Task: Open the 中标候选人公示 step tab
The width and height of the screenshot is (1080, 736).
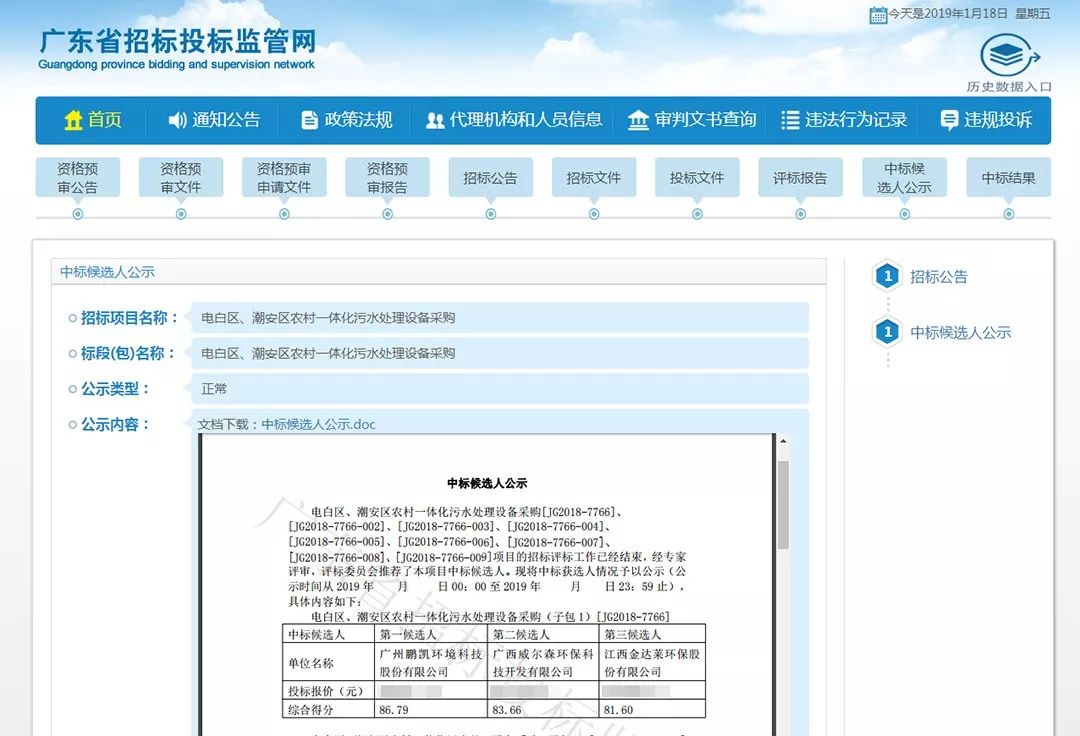Action: (904, 178)
